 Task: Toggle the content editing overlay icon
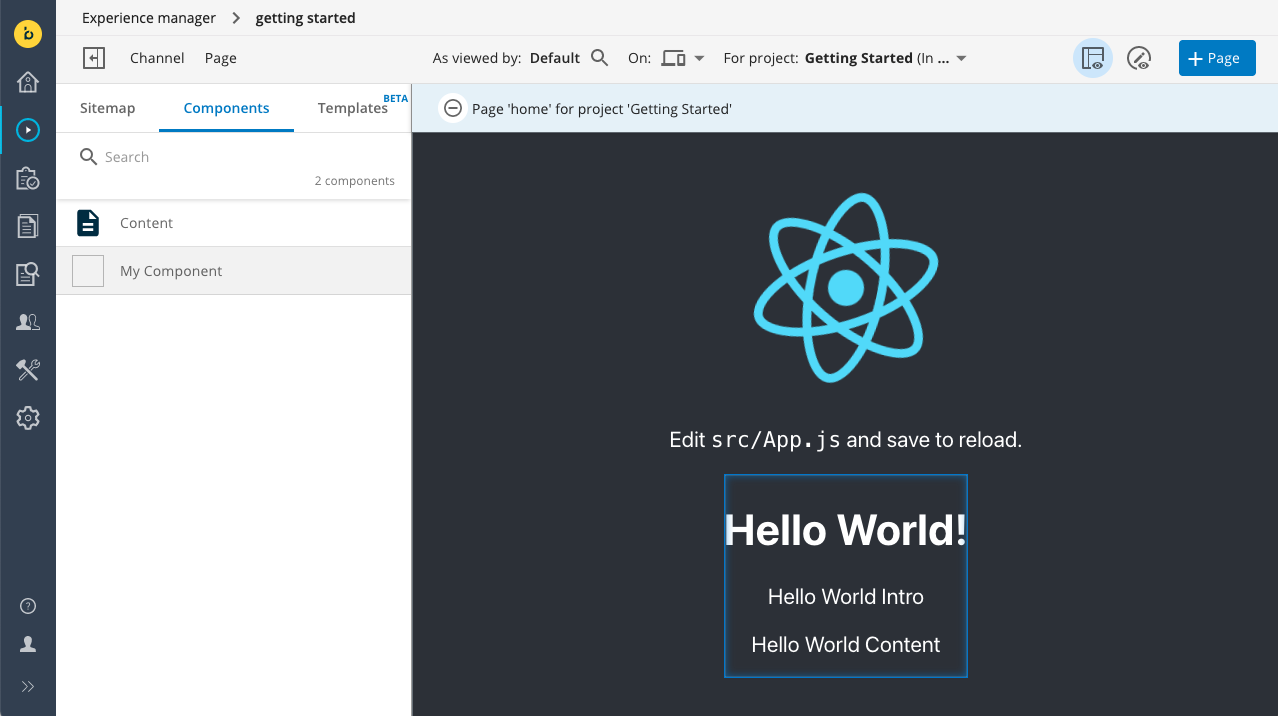click(x=1139, y=58)
